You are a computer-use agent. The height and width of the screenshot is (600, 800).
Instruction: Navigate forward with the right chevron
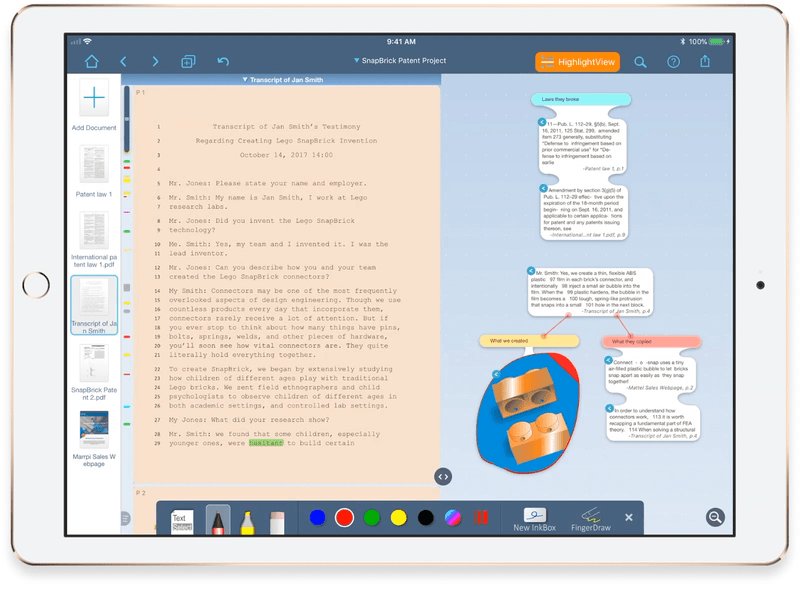click(x=155, y=62)
